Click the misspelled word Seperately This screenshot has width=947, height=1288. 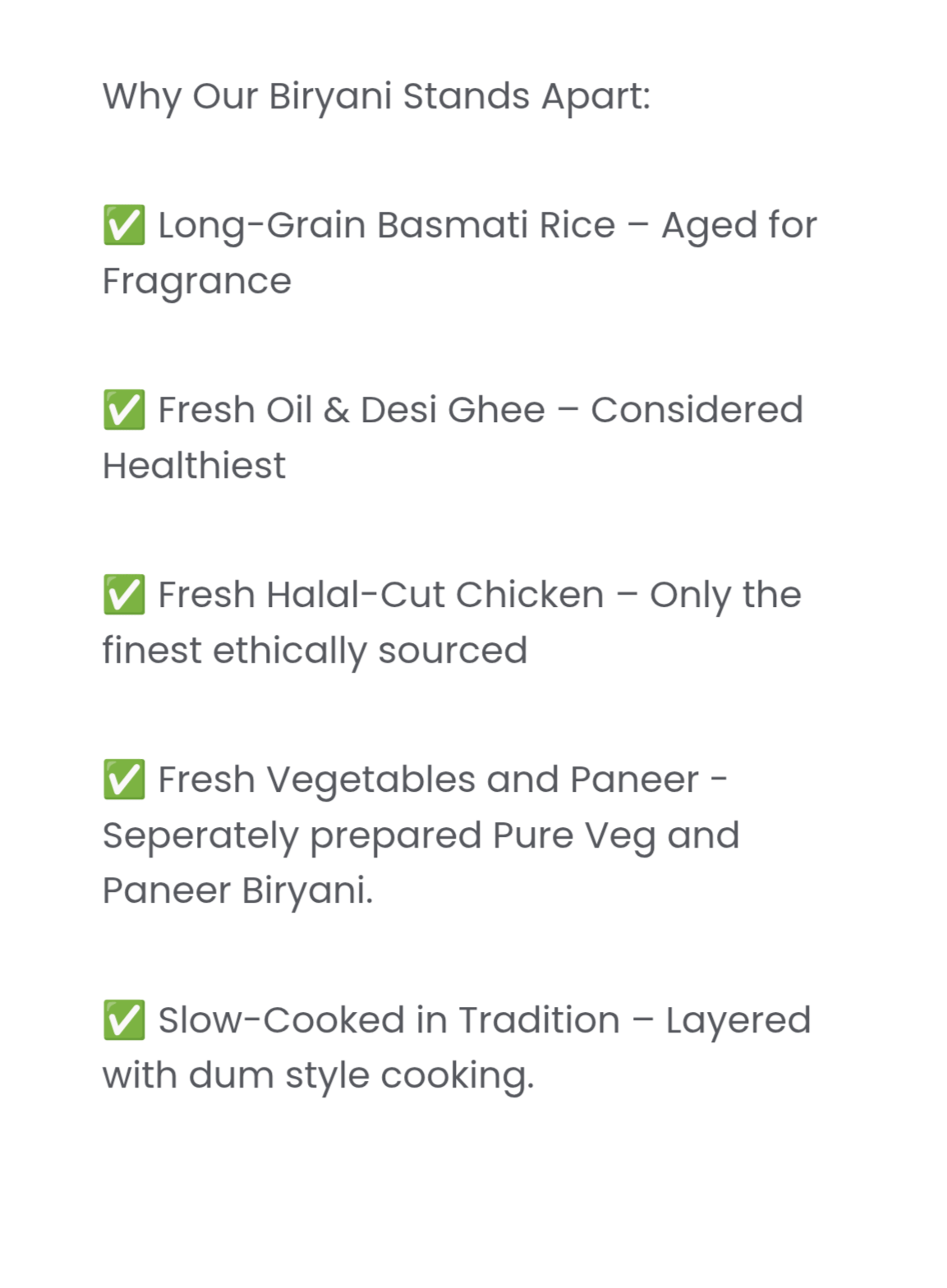200,835
